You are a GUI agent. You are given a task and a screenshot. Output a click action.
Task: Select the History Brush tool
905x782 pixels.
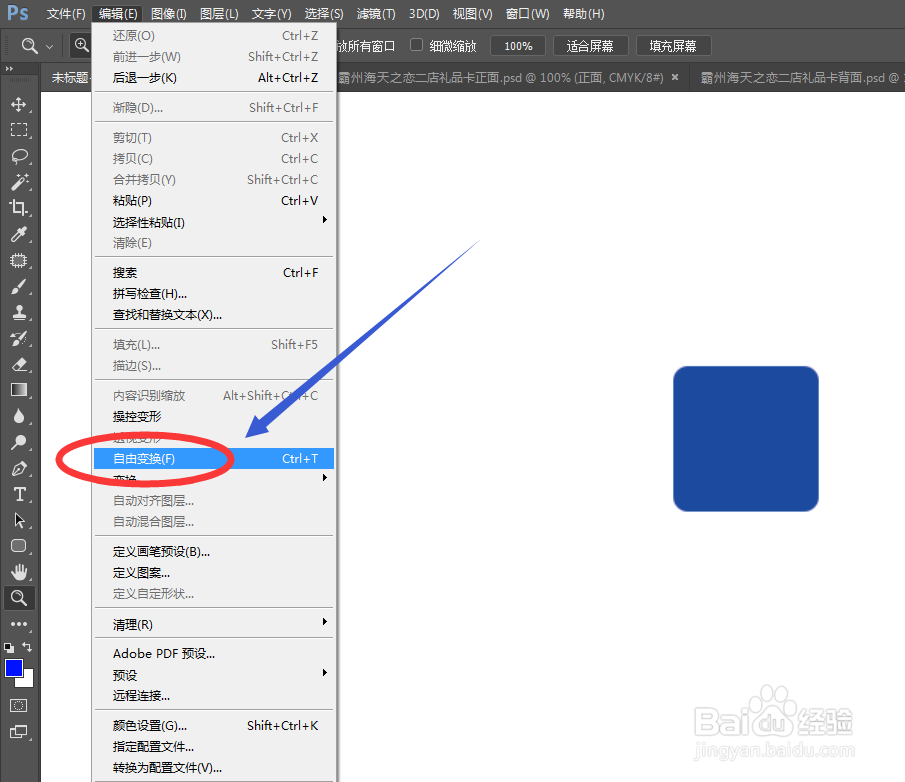coord(18,338)
